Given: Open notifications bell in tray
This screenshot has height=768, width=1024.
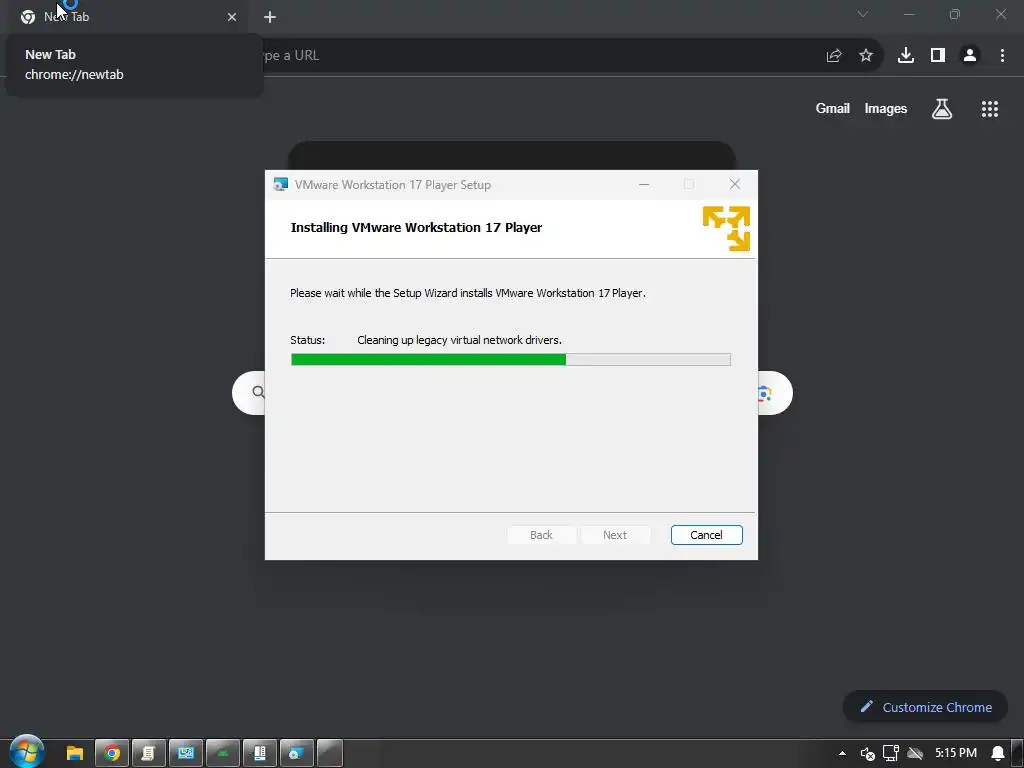Looking at the screenshot, I should pos(998,754).
